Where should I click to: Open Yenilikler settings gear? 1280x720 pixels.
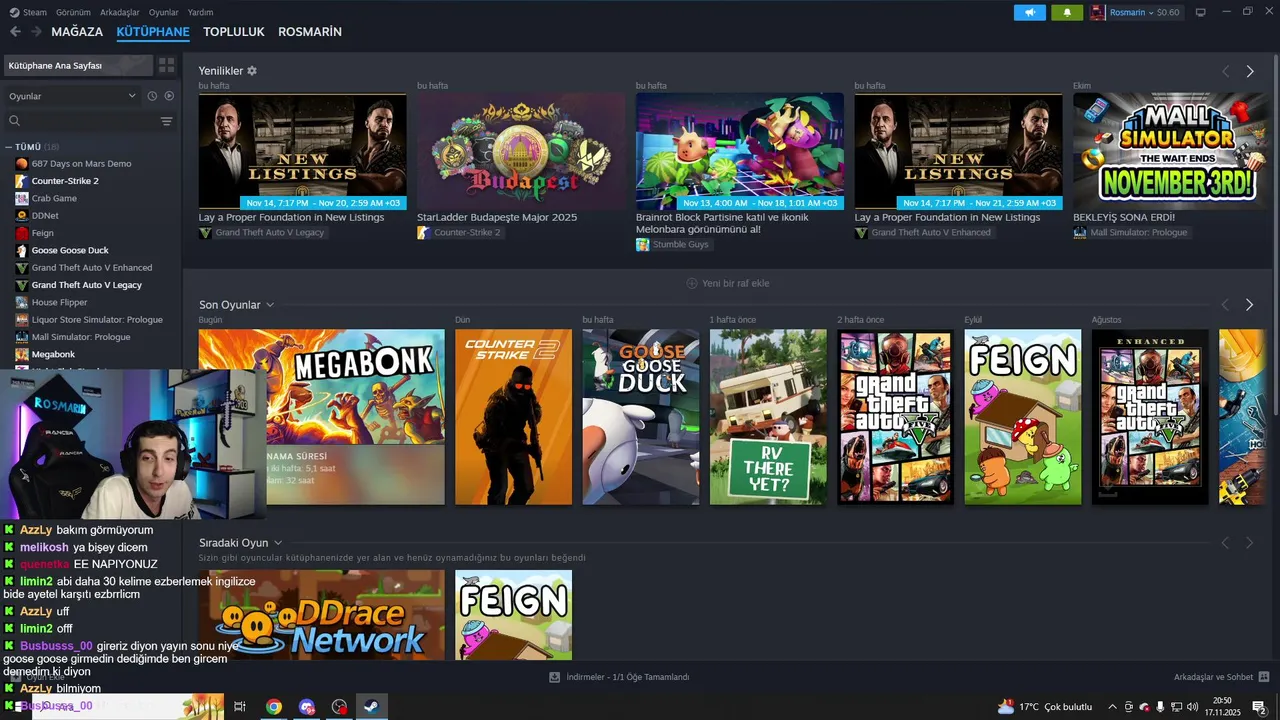click(252, 71)
